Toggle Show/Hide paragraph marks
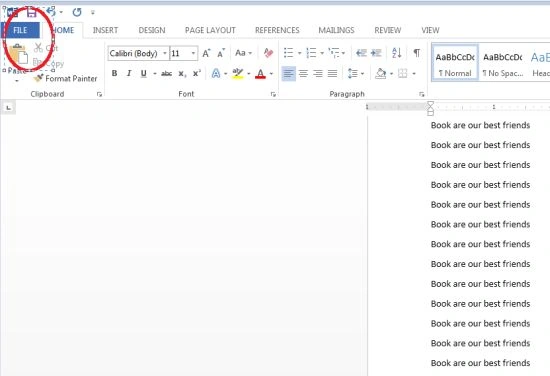Screen dimensions: 550x376 click(417, 53)
